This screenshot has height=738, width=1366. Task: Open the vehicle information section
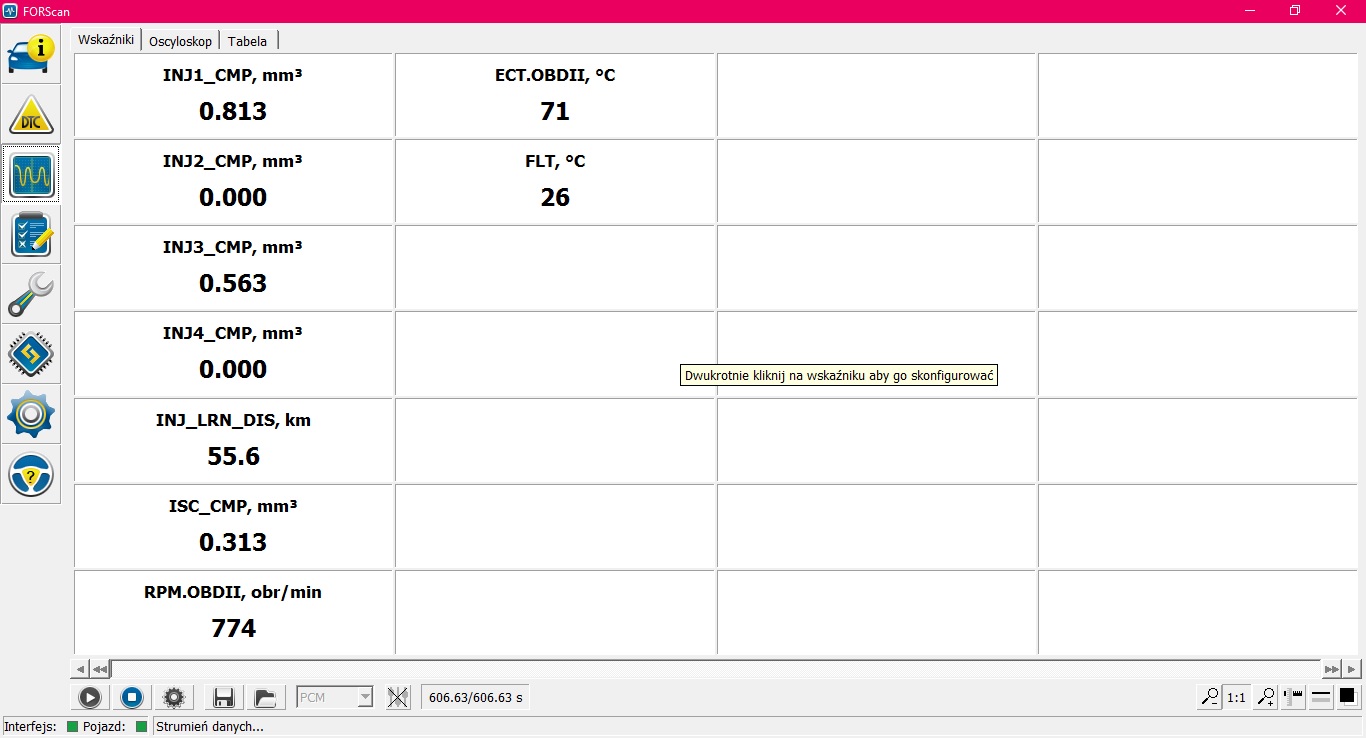click(x=31, y=54)
